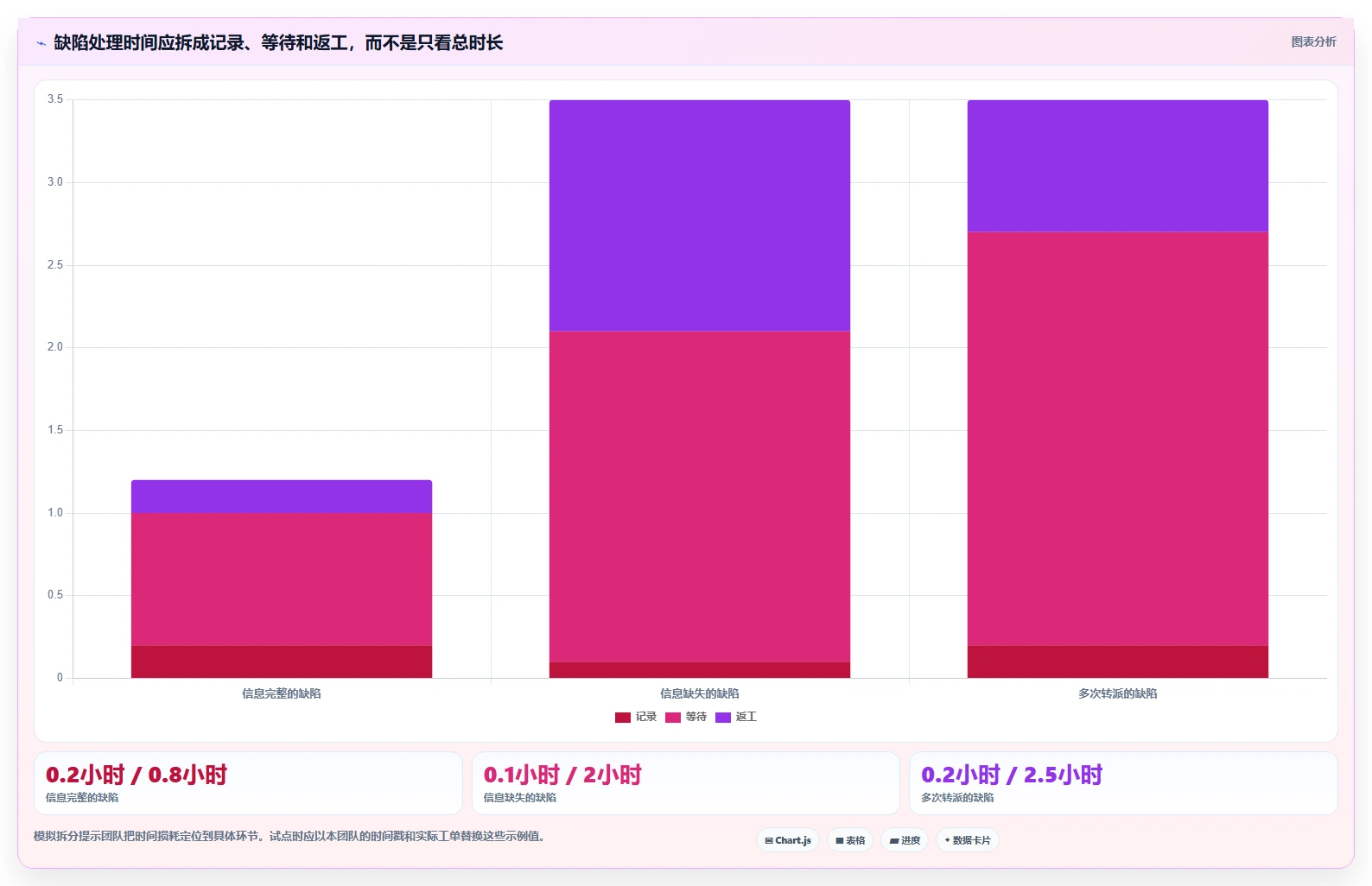Click the 多次转派的缺陷 x-axis label
Viewport: 1372px width, 886px height.
[x=1118, y=693]
